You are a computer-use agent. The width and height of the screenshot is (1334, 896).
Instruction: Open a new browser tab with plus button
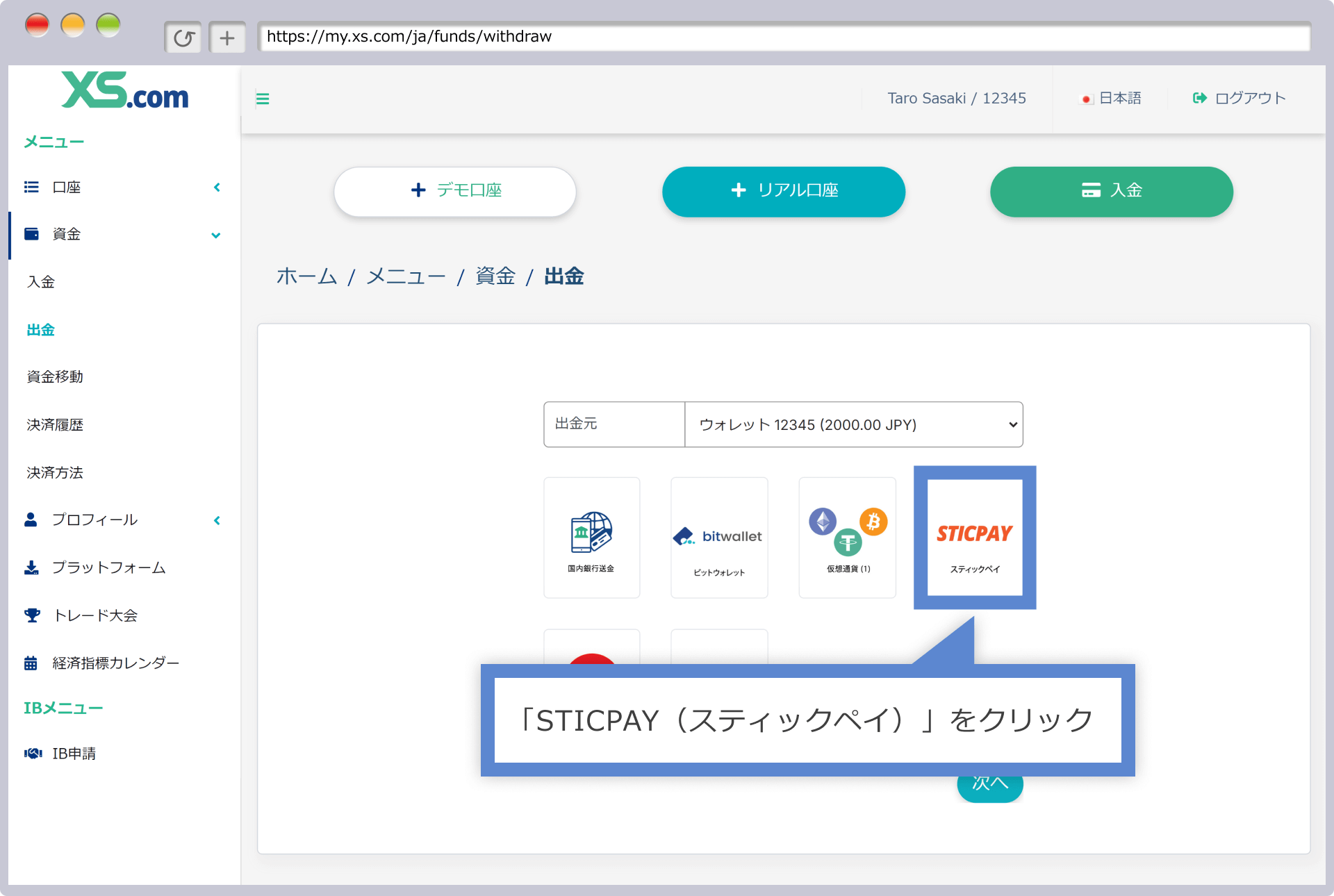(227, 38)
